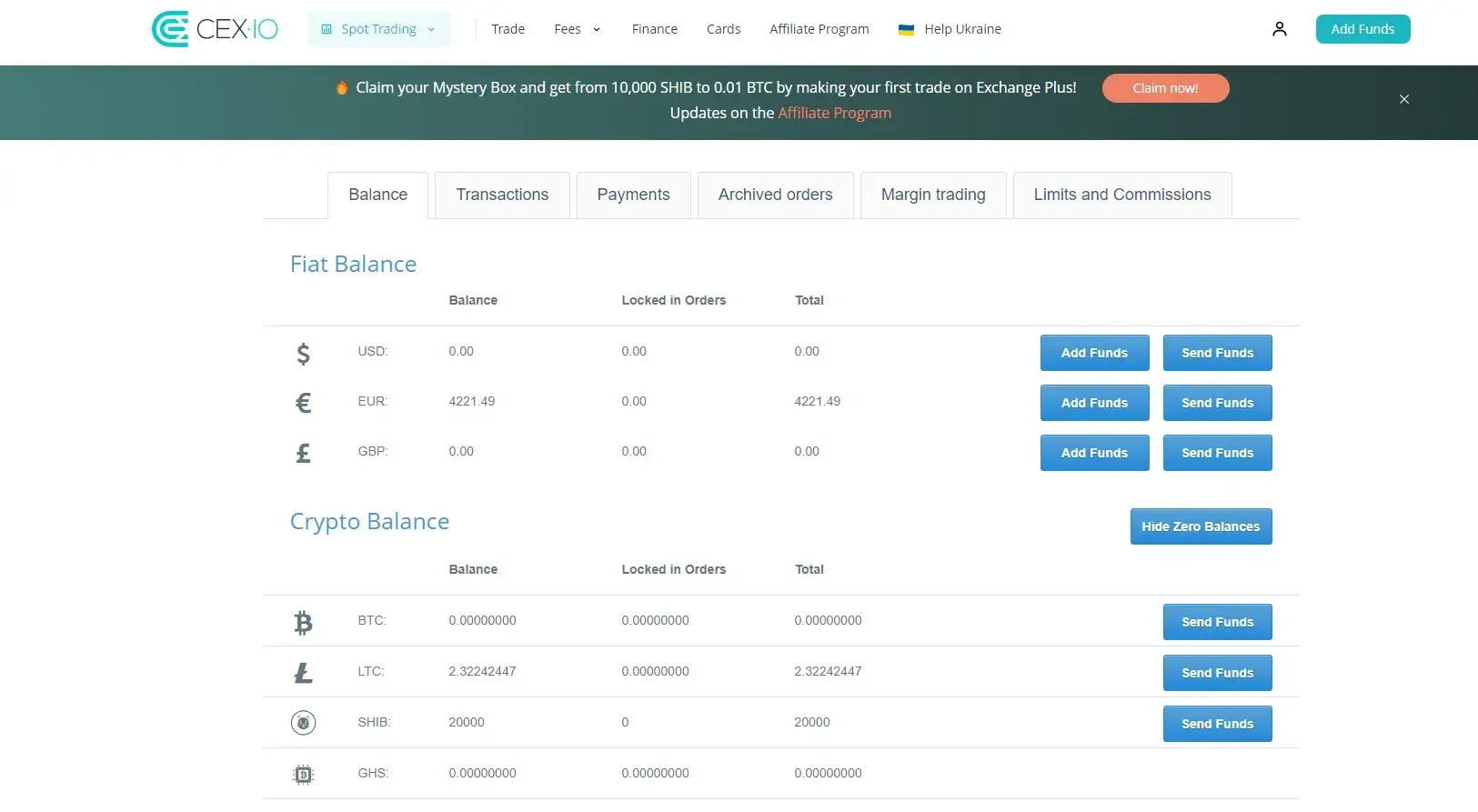Click the British pound currency icon

click(x=303, y=452)
